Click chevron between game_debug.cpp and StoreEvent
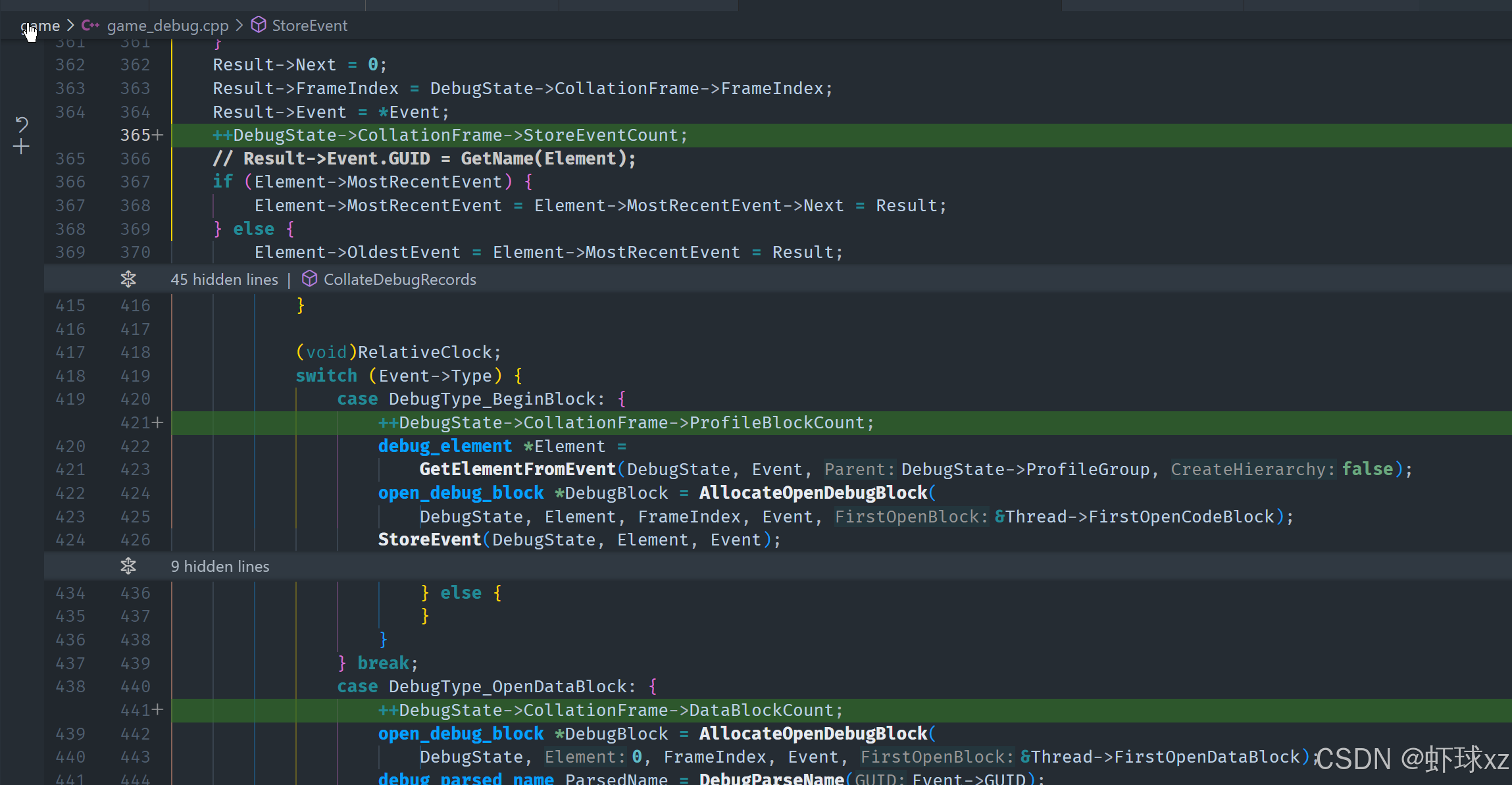This screenshot has height=785, width=1512. [x=239, y=26]
